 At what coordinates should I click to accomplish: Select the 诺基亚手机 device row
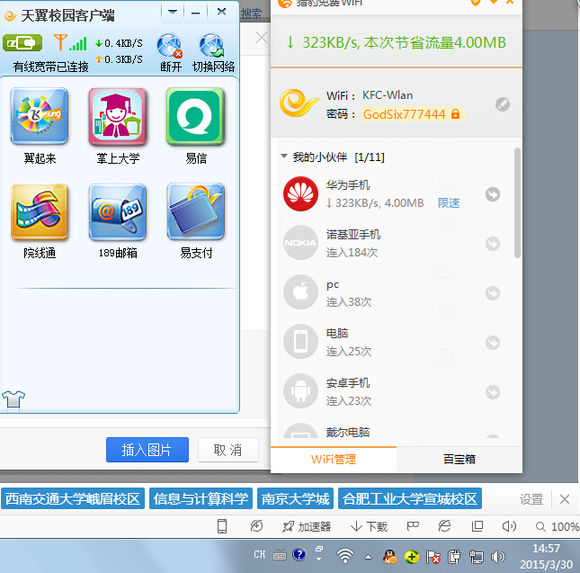395,243
